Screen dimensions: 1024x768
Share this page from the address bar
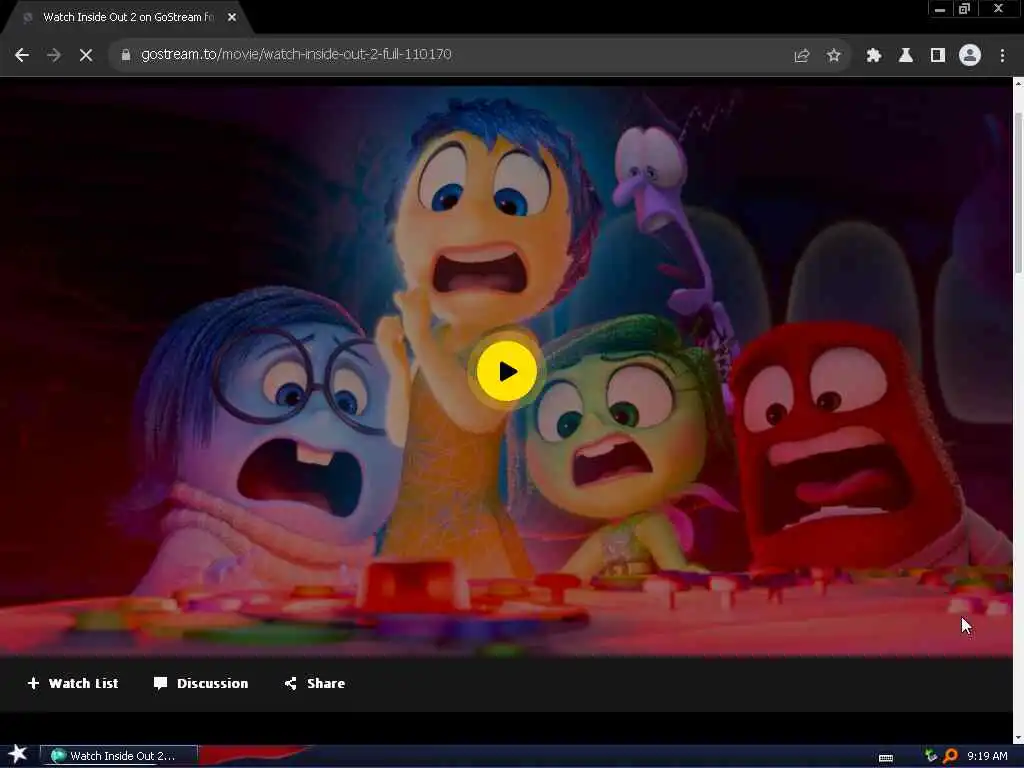pos(801,56)
